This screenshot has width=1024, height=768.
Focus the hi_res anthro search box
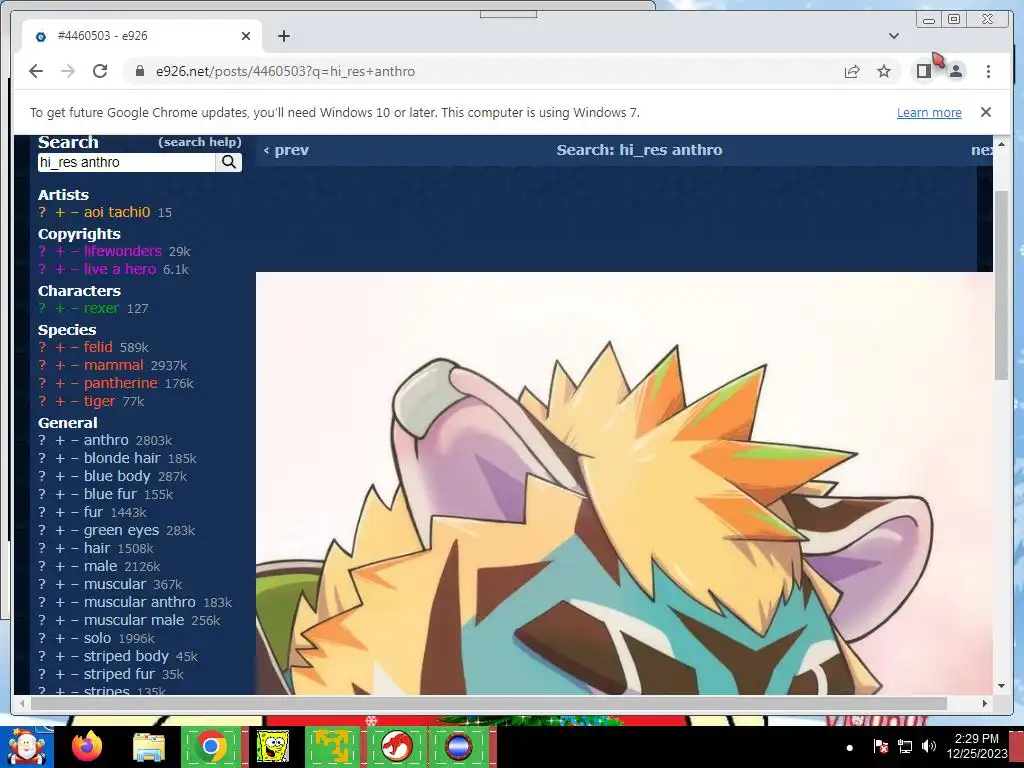[127, 162]
